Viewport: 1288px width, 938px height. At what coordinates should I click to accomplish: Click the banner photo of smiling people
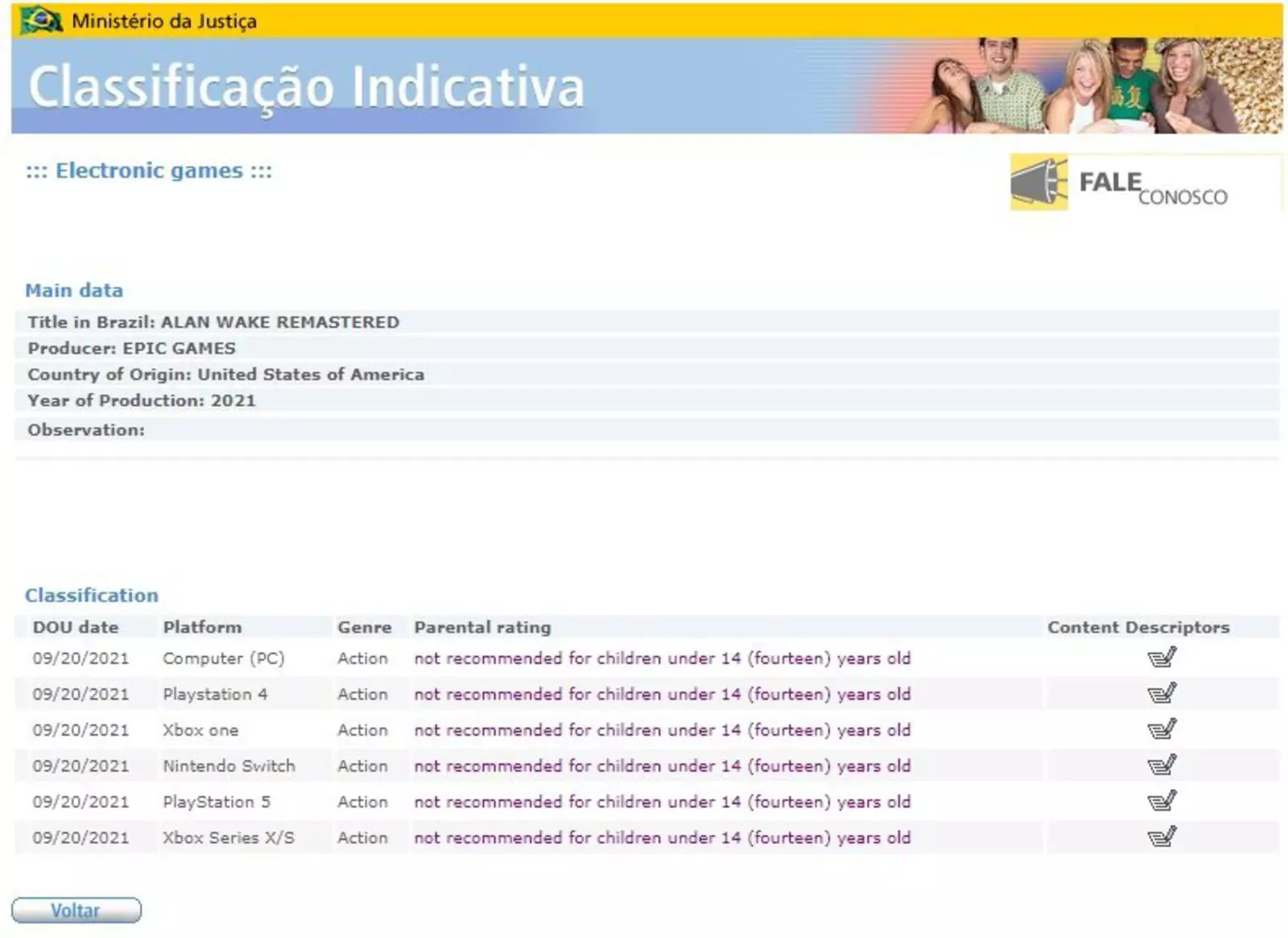pos(1095,87)
